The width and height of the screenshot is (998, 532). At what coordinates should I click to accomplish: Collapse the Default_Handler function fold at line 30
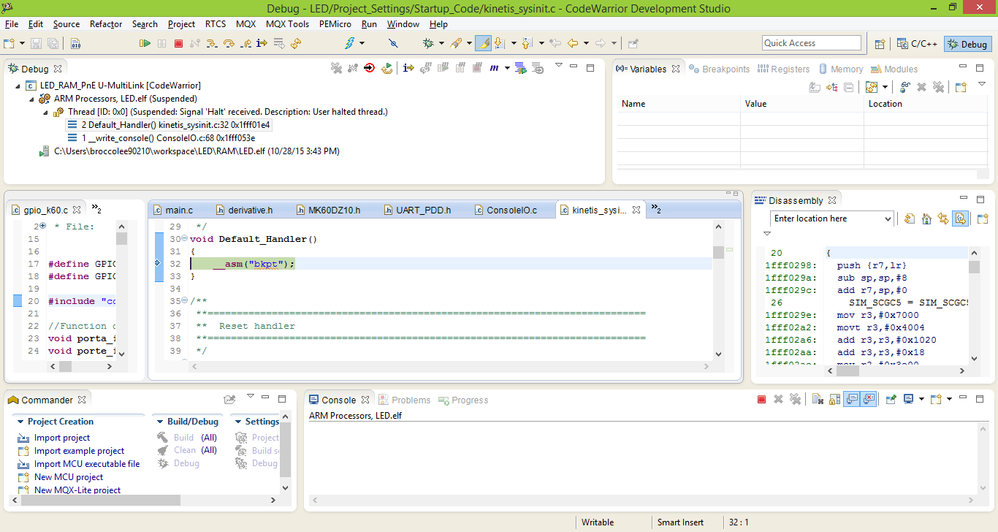point(185,239)
